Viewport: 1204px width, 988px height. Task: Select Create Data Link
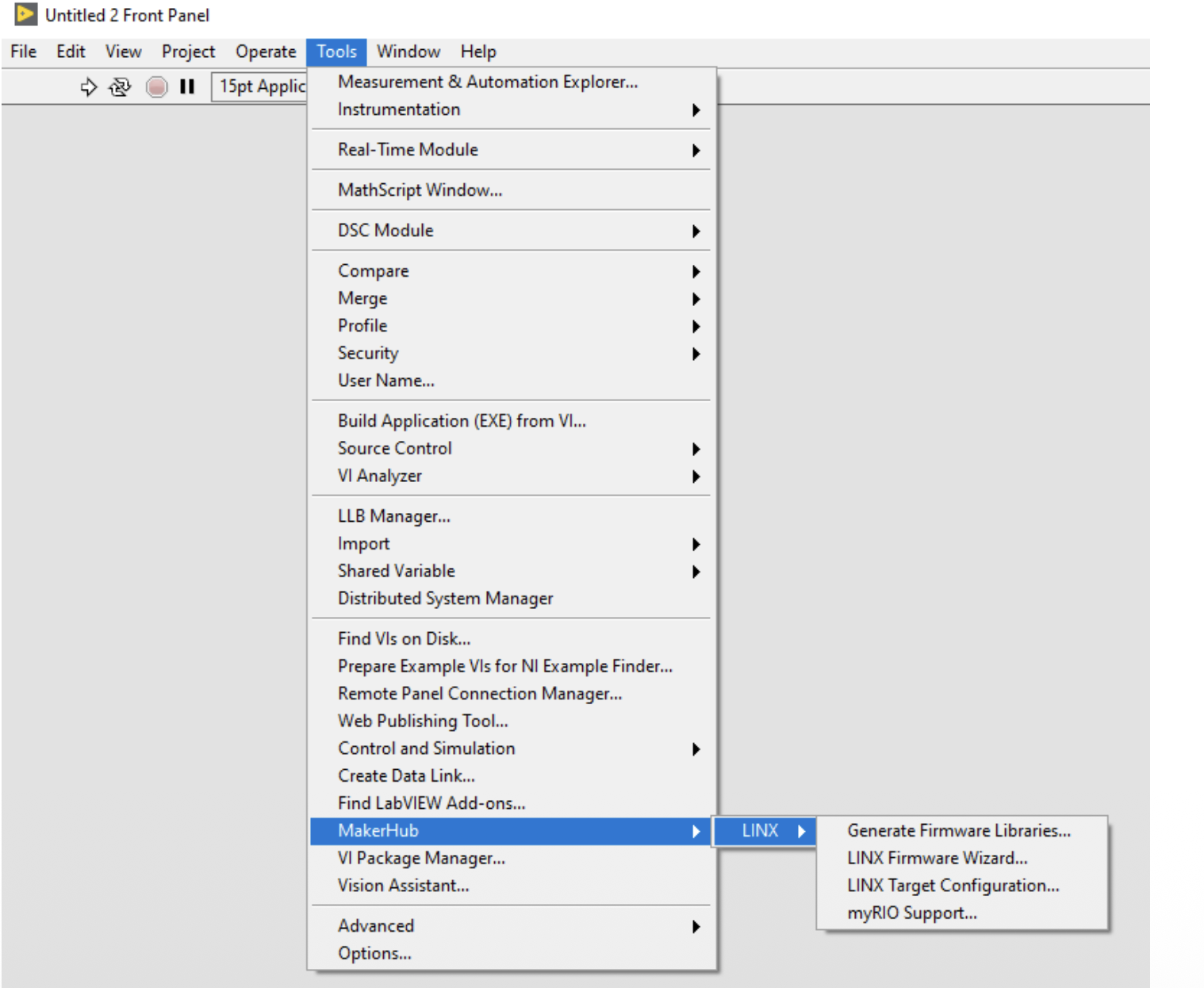[512, 775]
